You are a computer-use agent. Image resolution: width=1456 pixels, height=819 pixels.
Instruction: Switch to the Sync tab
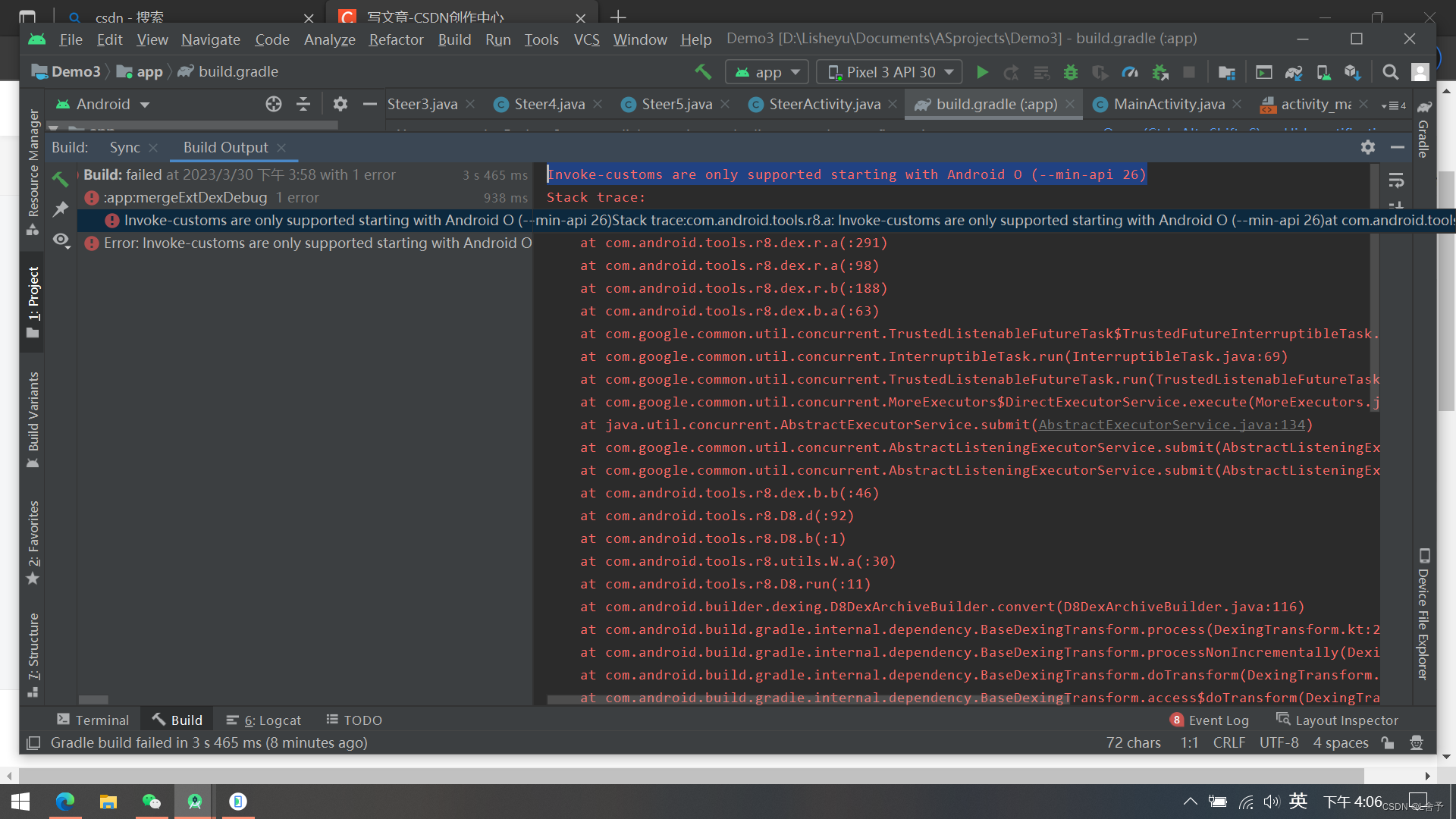[124, 147]
